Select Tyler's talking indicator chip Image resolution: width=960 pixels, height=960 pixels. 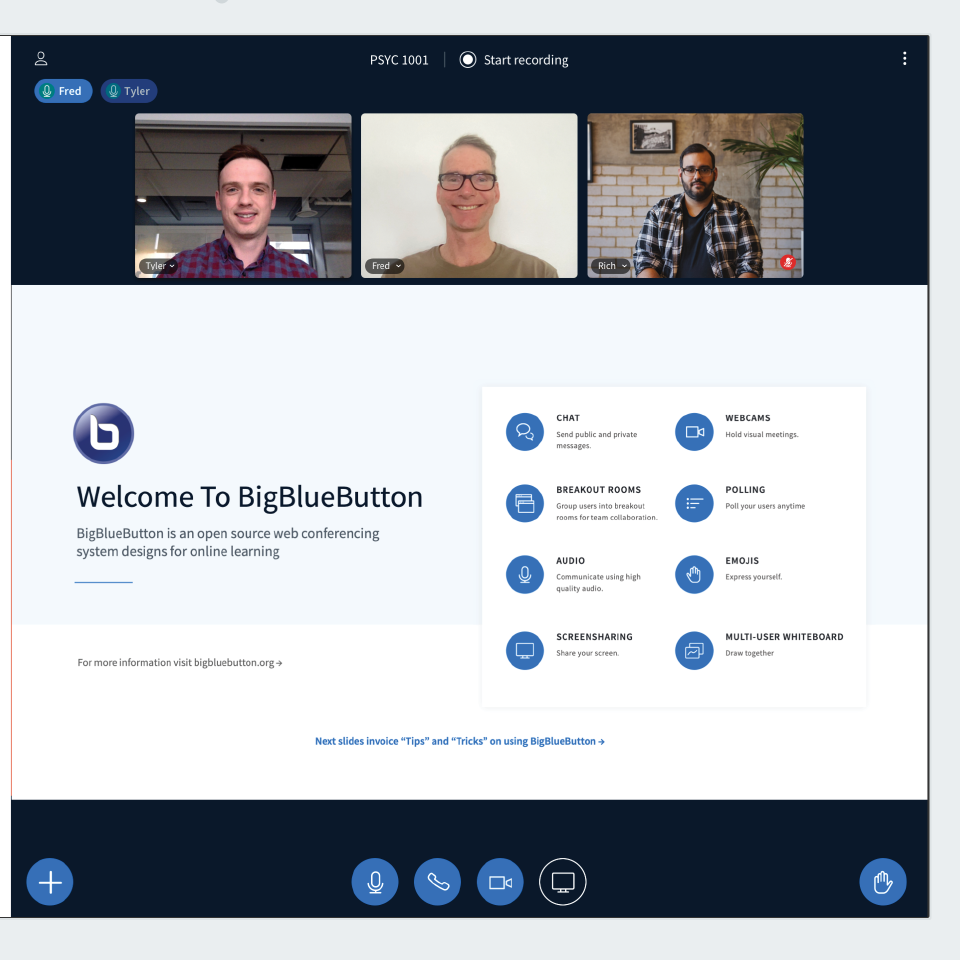tap(129, 91)
